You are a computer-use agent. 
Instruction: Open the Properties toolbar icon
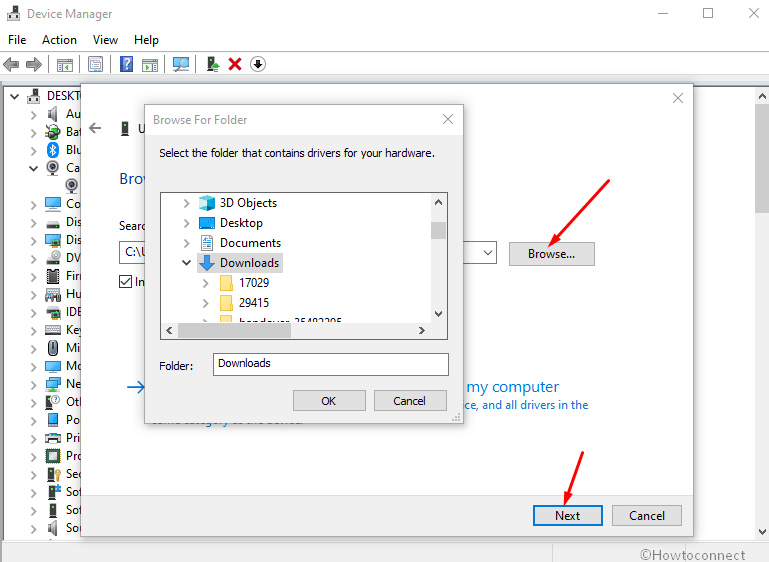[x=96, y=64]
